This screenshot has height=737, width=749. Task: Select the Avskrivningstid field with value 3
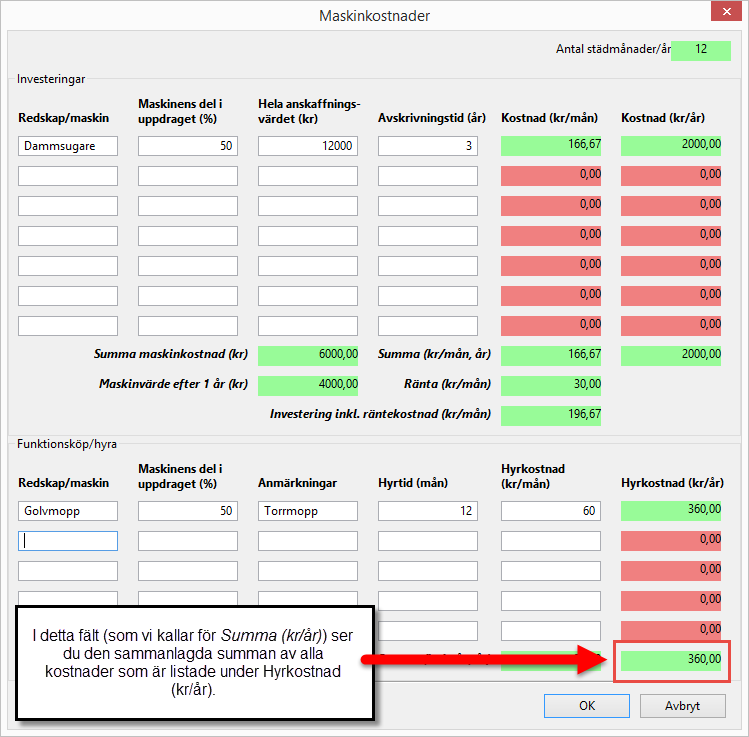[x=428, y=146]
